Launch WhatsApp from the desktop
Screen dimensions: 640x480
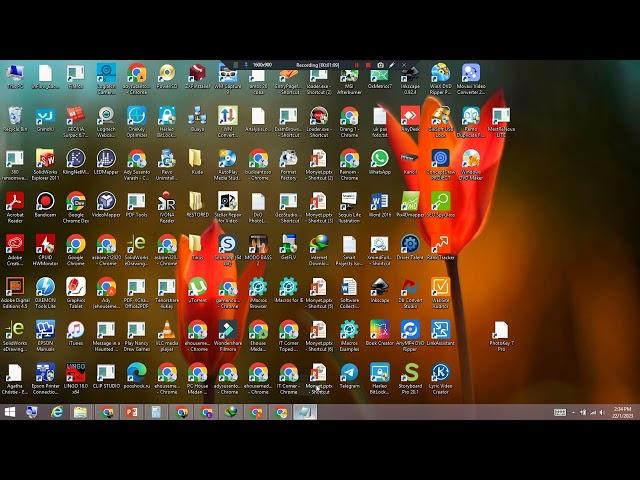pos(380,161)
